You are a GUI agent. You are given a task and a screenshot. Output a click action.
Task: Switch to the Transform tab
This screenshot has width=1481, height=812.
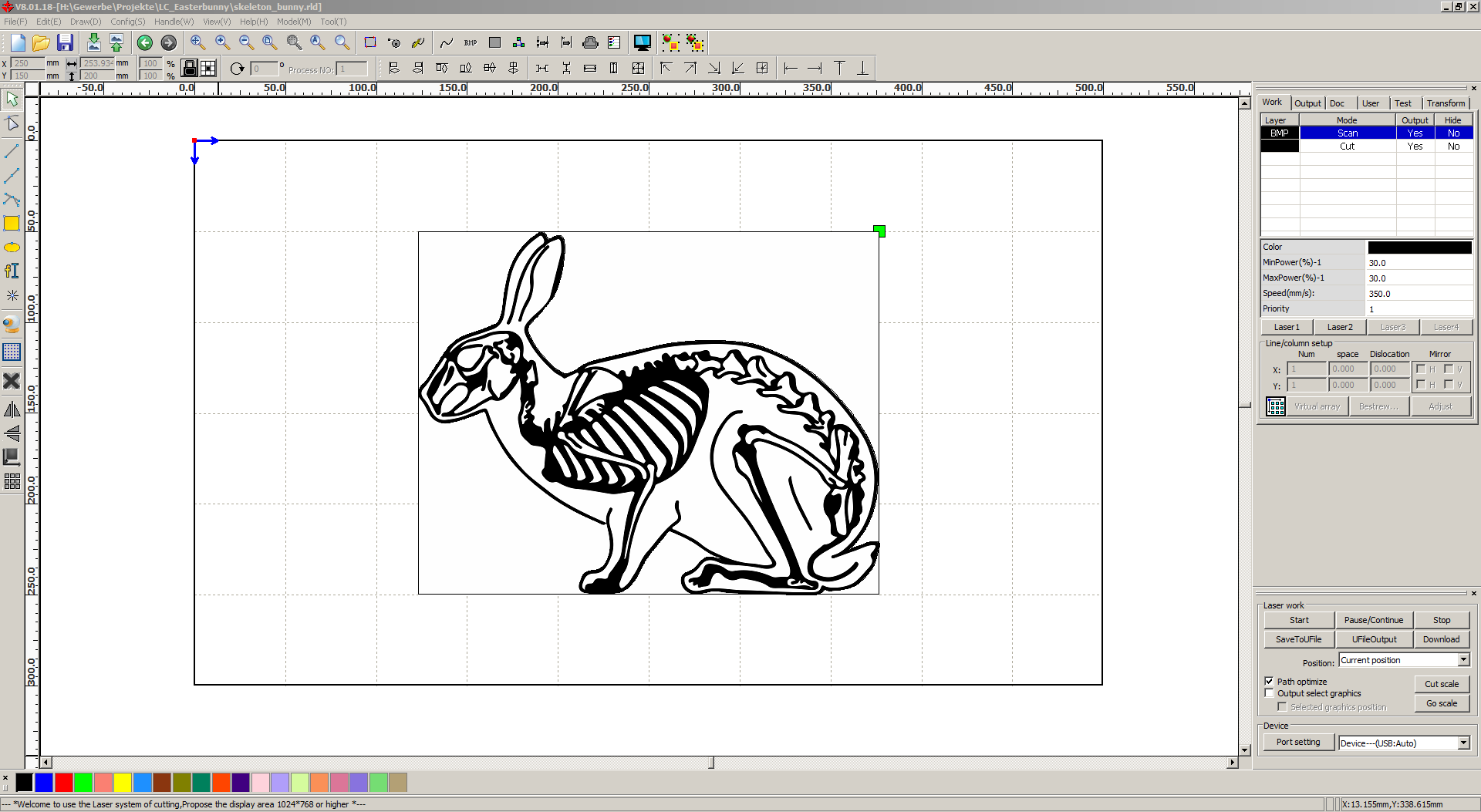(1446, 103)
